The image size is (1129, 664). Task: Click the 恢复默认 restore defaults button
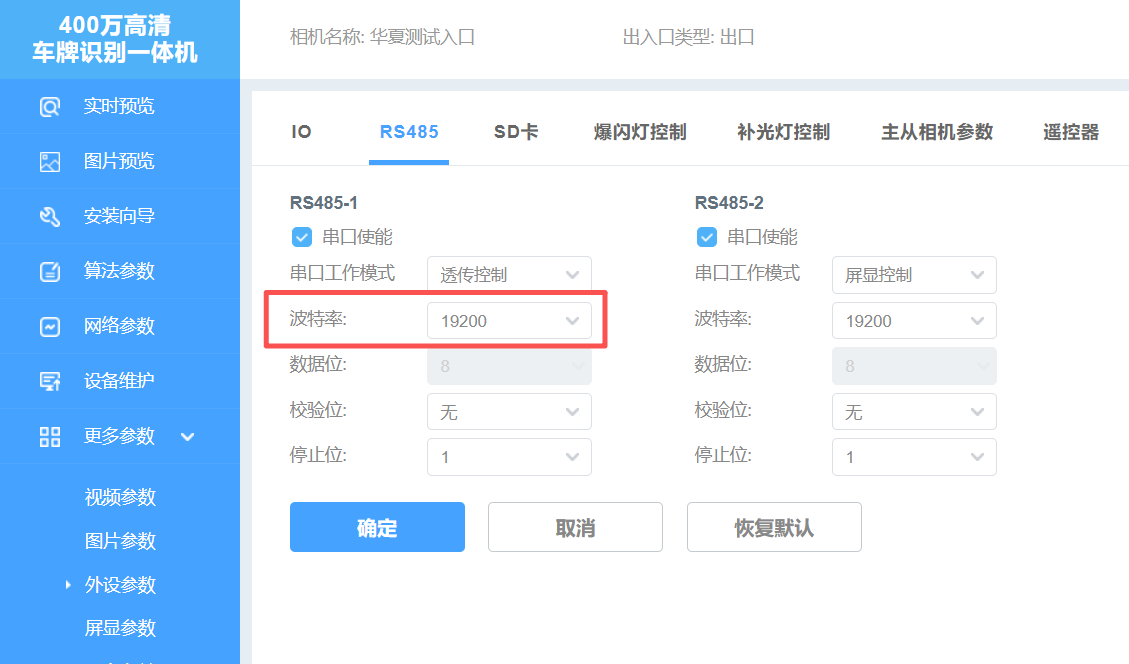pos(774,527)
